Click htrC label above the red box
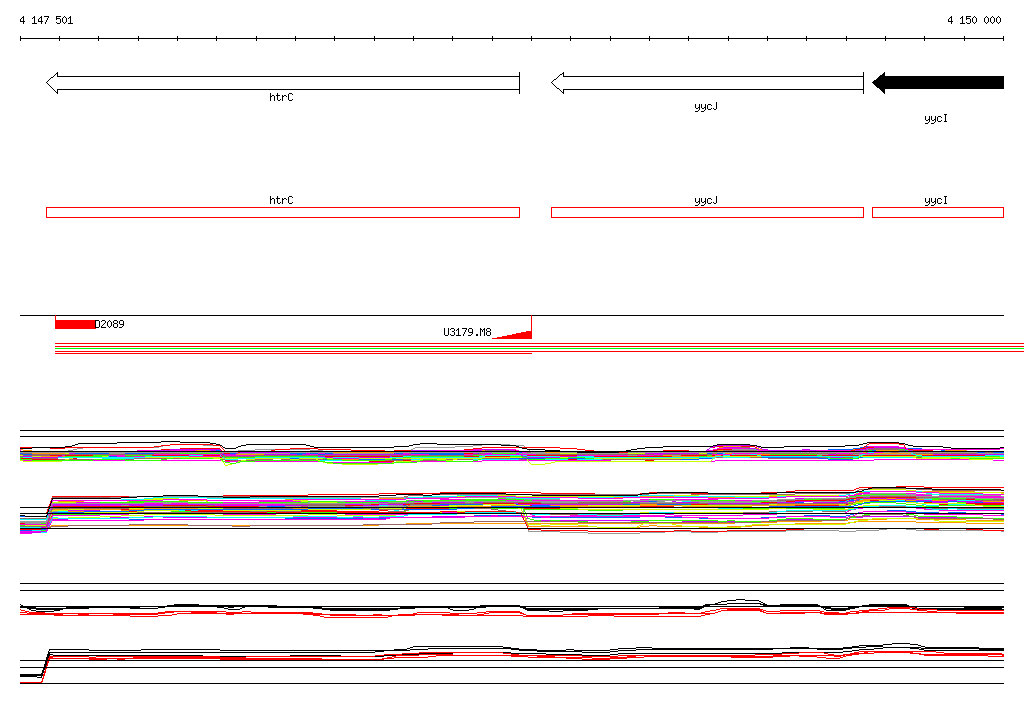The width and height of the screenshot is (1024, 714). tap(281, 201)
